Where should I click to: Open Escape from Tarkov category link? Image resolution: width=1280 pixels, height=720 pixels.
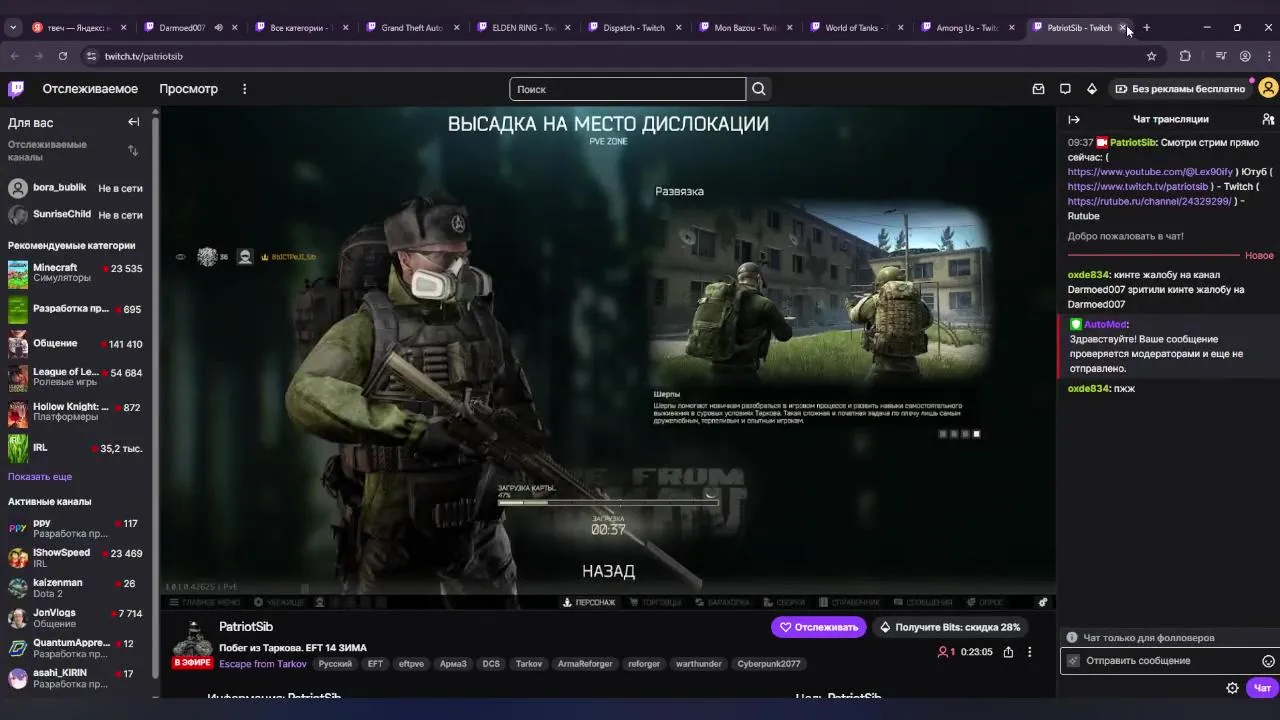(x=263, y=664)
